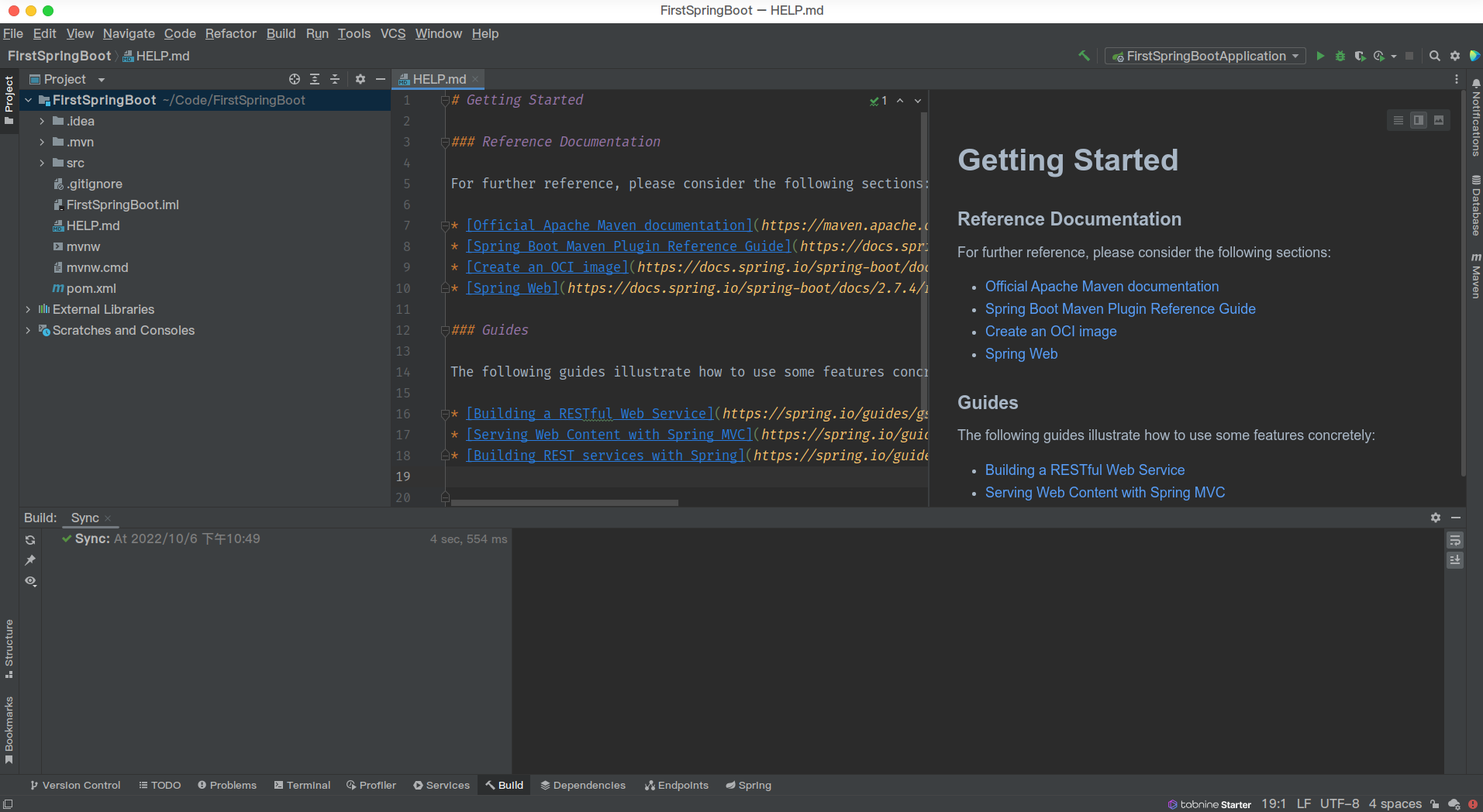1483x812 pixels.
Task: Click editor horizontal scrollbar thumb
Action: [x=564, y=503]
